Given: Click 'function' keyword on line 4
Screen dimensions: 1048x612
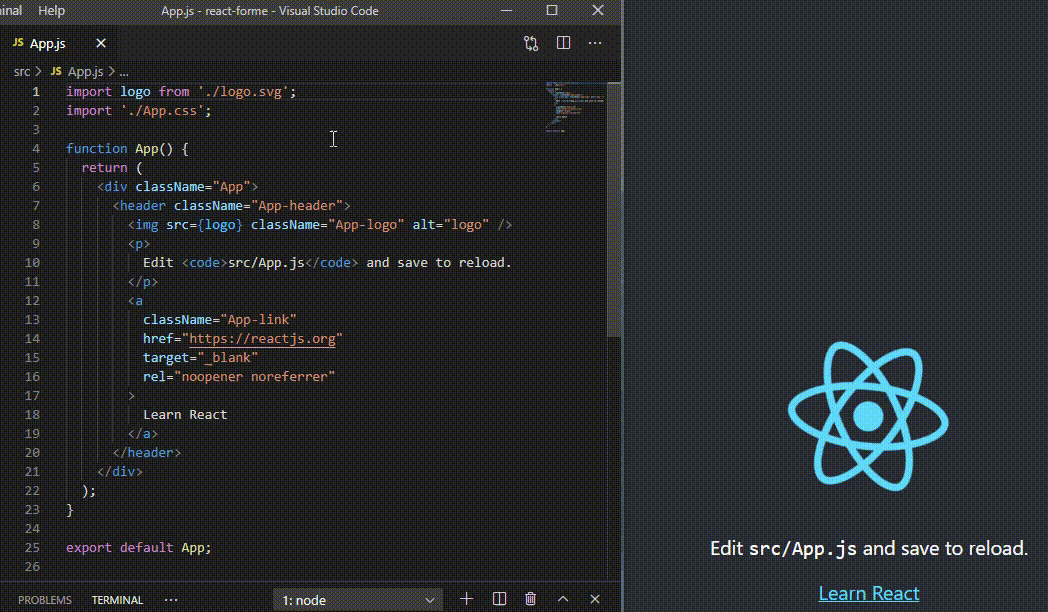Looking at the screenshot, I should (x=96, y=148).
